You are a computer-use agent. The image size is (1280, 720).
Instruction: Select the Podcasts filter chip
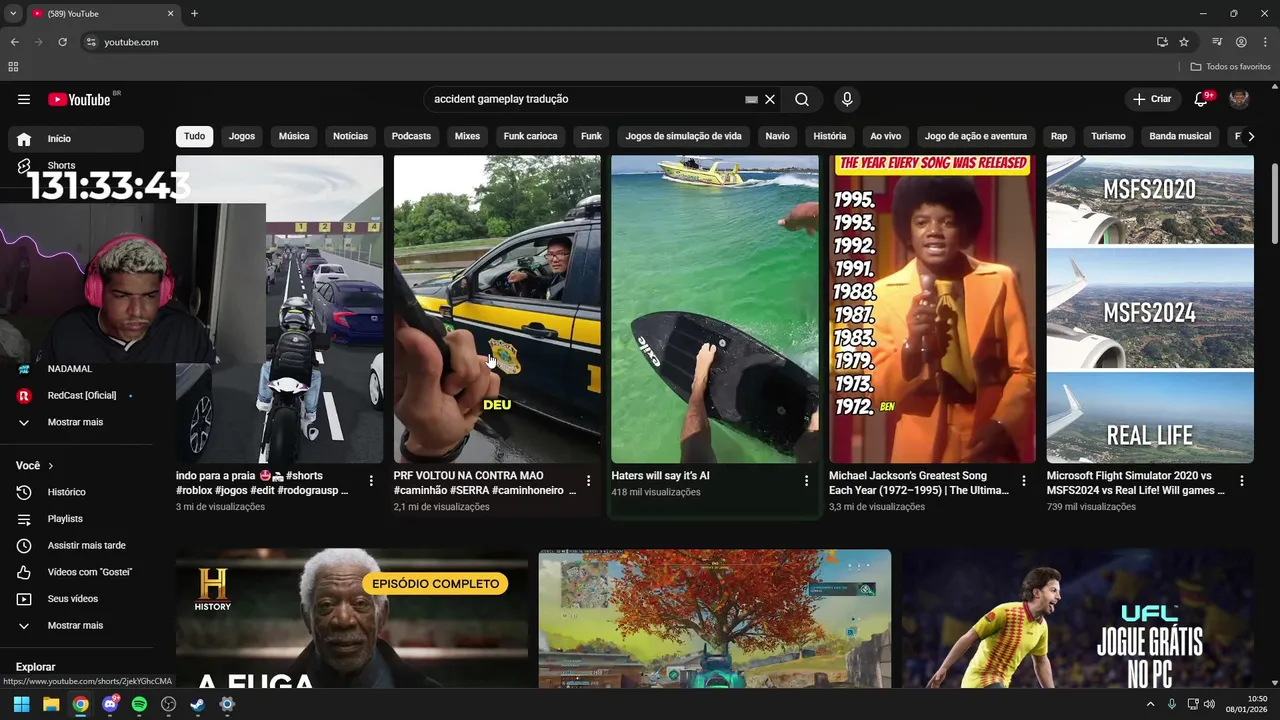tap(411, 136)
